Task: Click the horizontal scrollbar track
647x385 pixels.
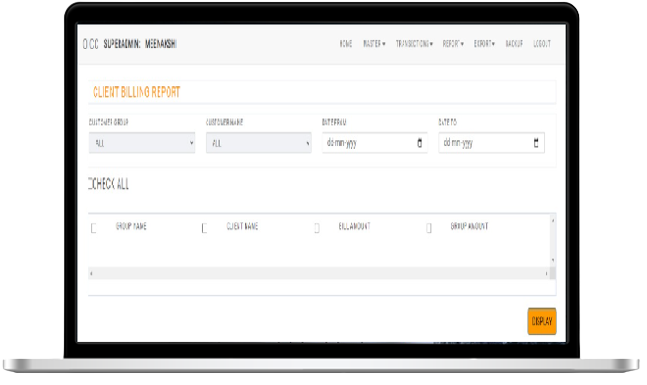Action: pyautogui.click(x=319, y=273)
